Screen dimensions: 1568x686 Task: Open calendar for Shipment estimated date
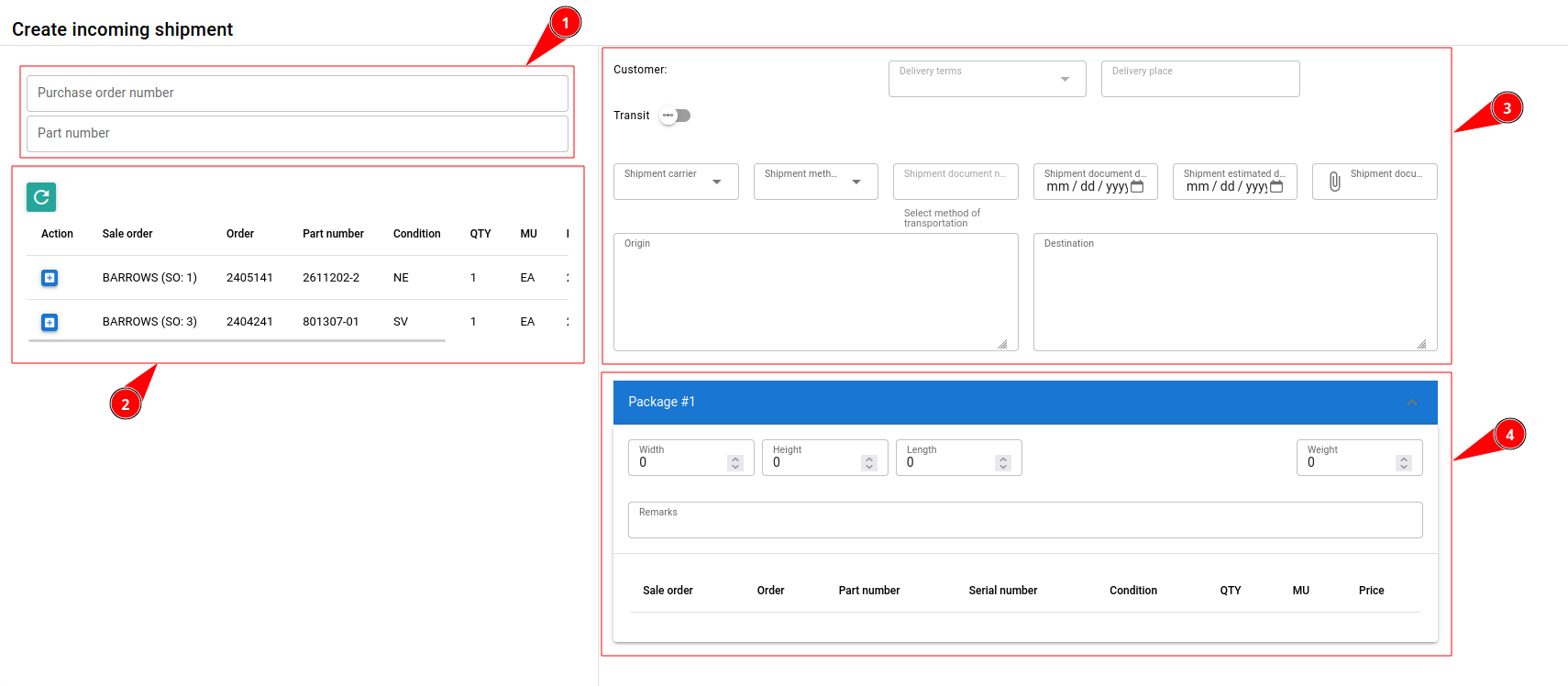click(1276, 187)
